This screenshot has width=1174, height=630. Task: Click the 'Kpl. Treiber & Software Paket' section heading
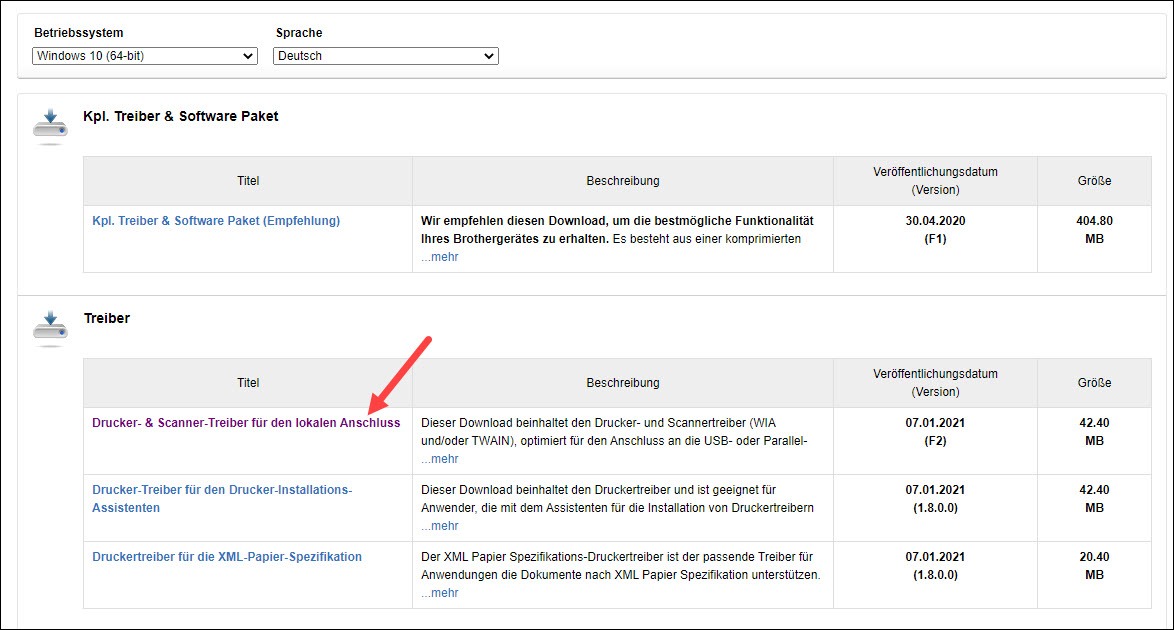pos(180,116)
